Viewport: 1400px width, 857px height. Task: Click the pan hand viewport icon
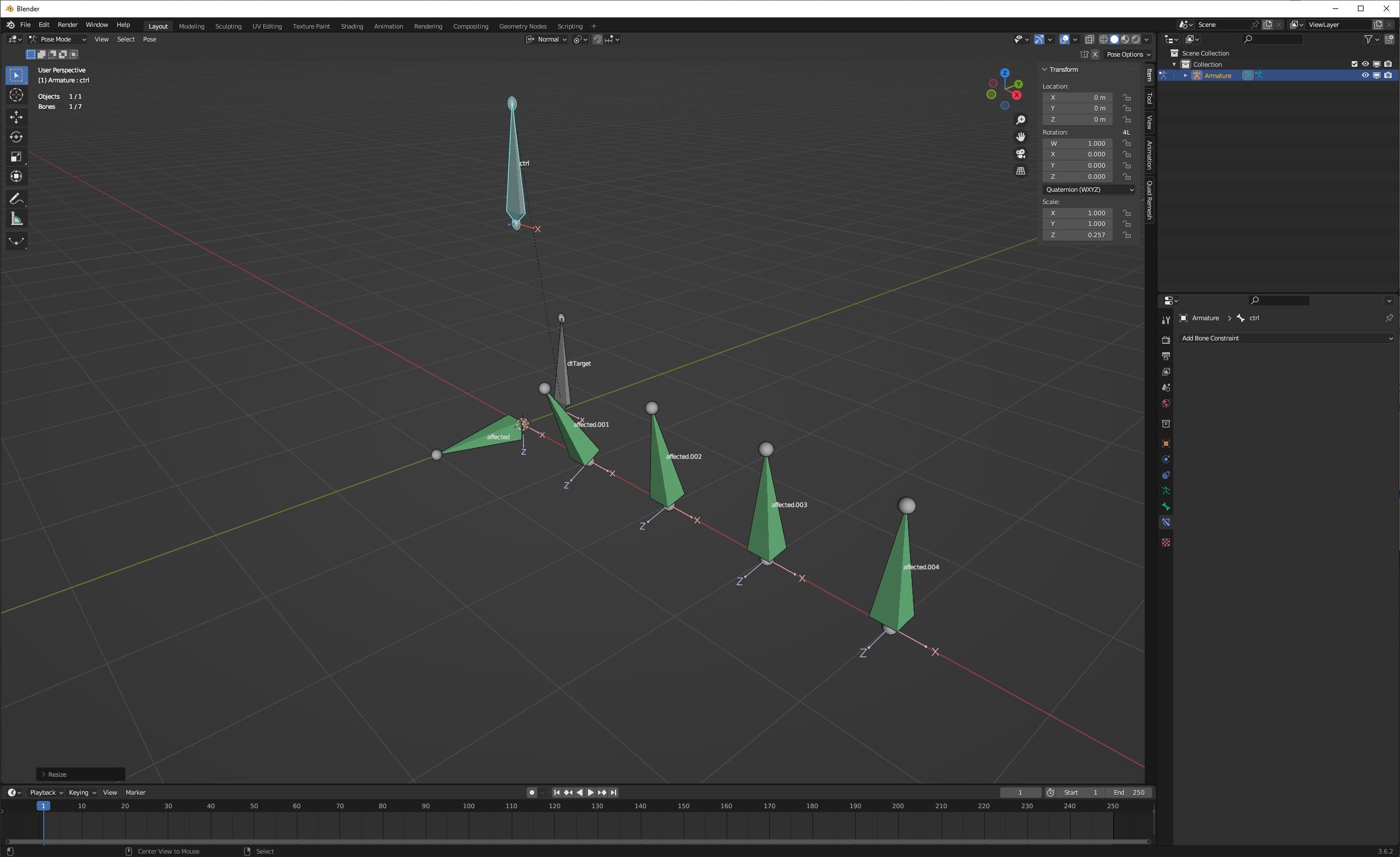pos(1021,137)
